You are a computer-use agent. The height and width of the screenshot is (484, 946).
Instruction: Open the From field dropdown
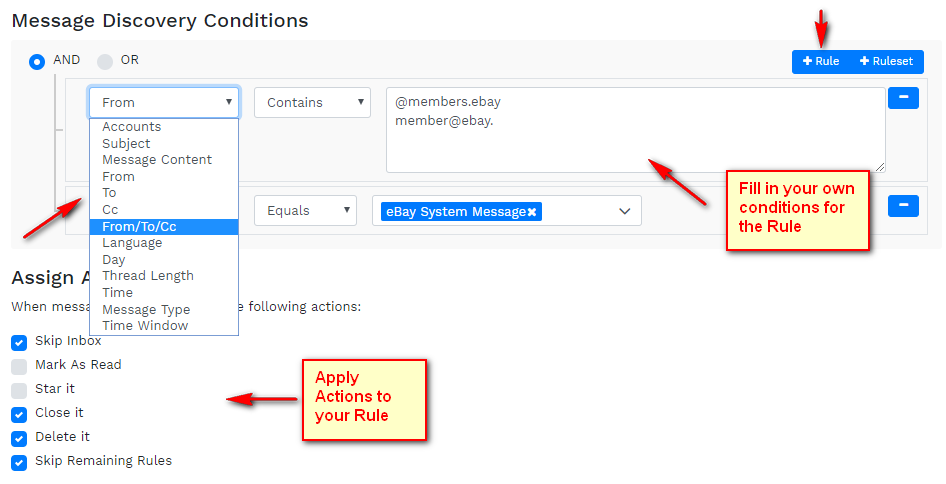(x=164, y=102)
